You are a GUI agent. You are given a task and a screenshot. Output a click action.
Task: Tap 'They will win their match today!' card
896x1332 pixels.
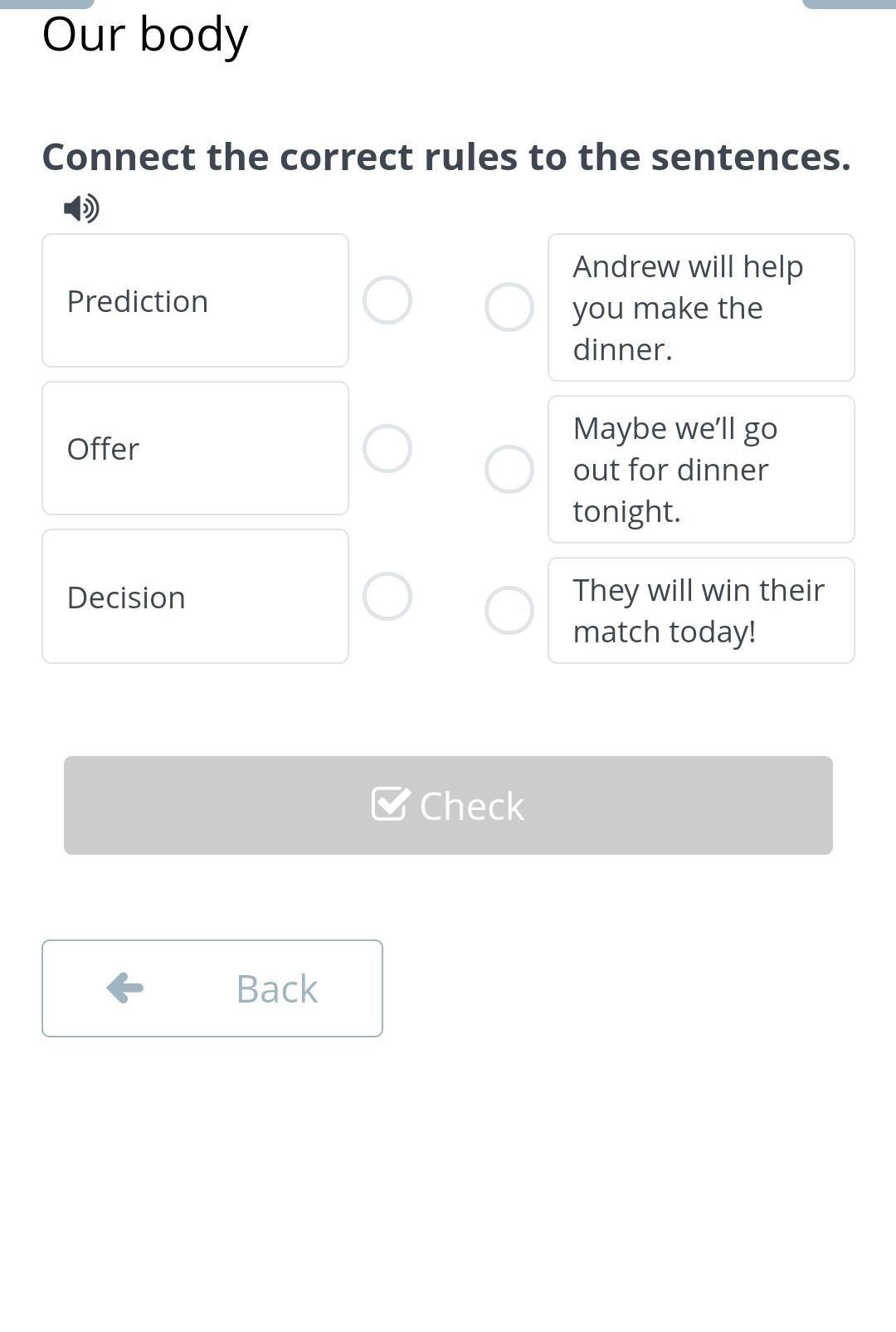(x=701, y=610)
